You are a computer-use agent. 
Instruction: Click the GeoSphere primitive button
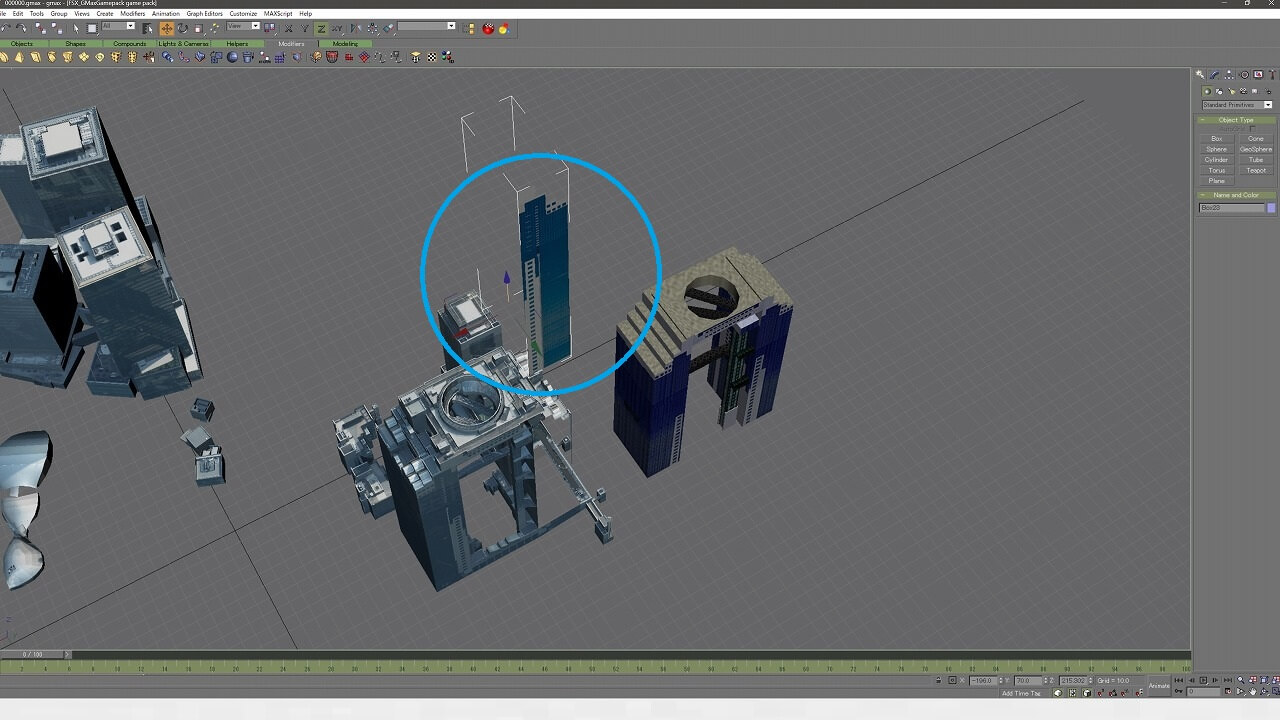pyautogui.click(x=1255, y=149)
